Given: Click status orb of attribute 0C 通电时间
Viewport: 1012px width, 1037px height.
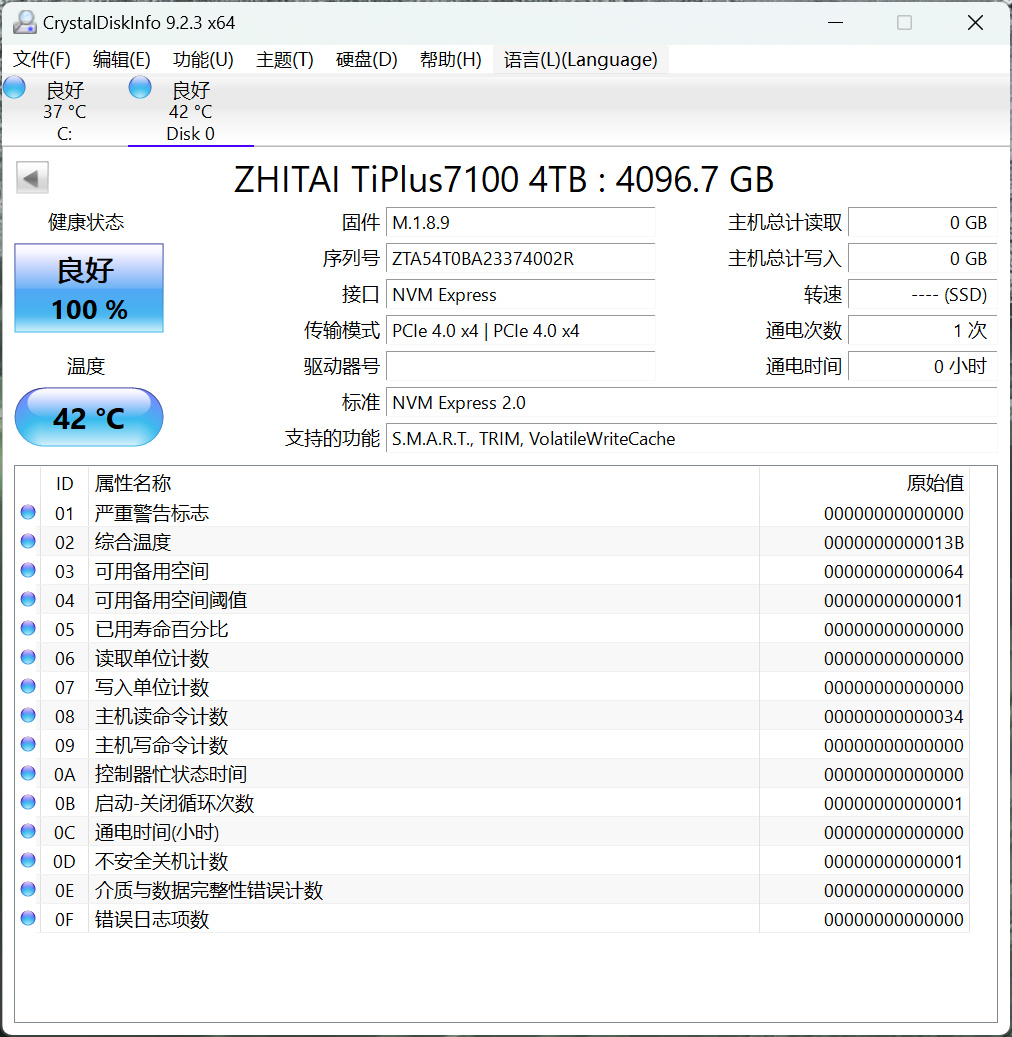Looking at the screenshot, I should tap(28, 831).
